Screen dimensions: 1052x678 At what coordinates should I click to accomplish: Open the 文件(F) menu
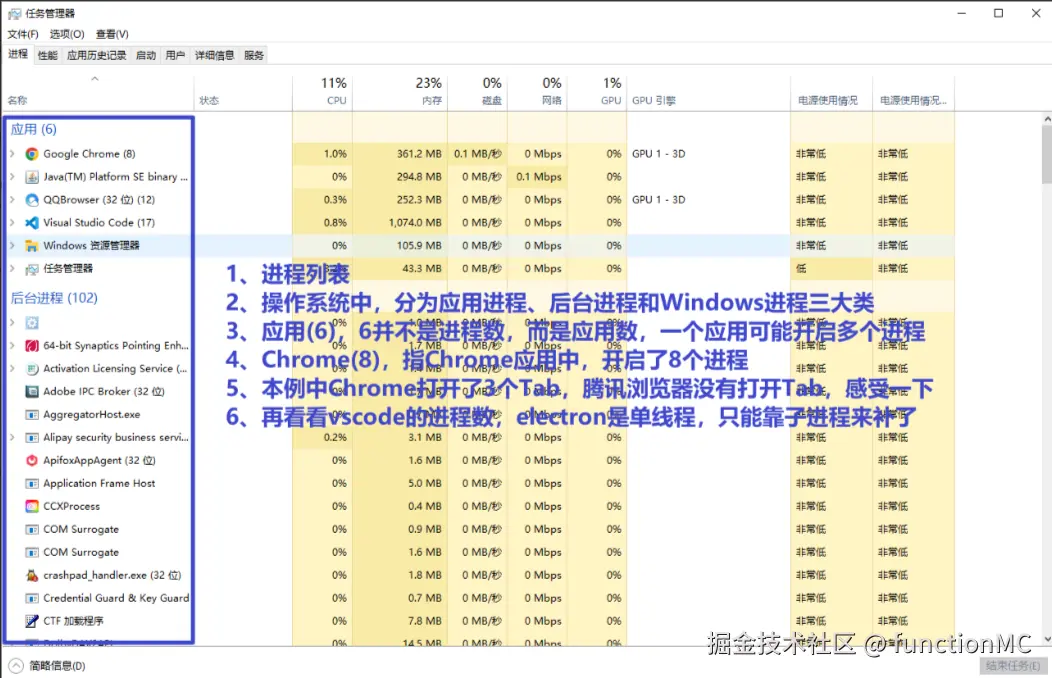[x=23, y=34]
